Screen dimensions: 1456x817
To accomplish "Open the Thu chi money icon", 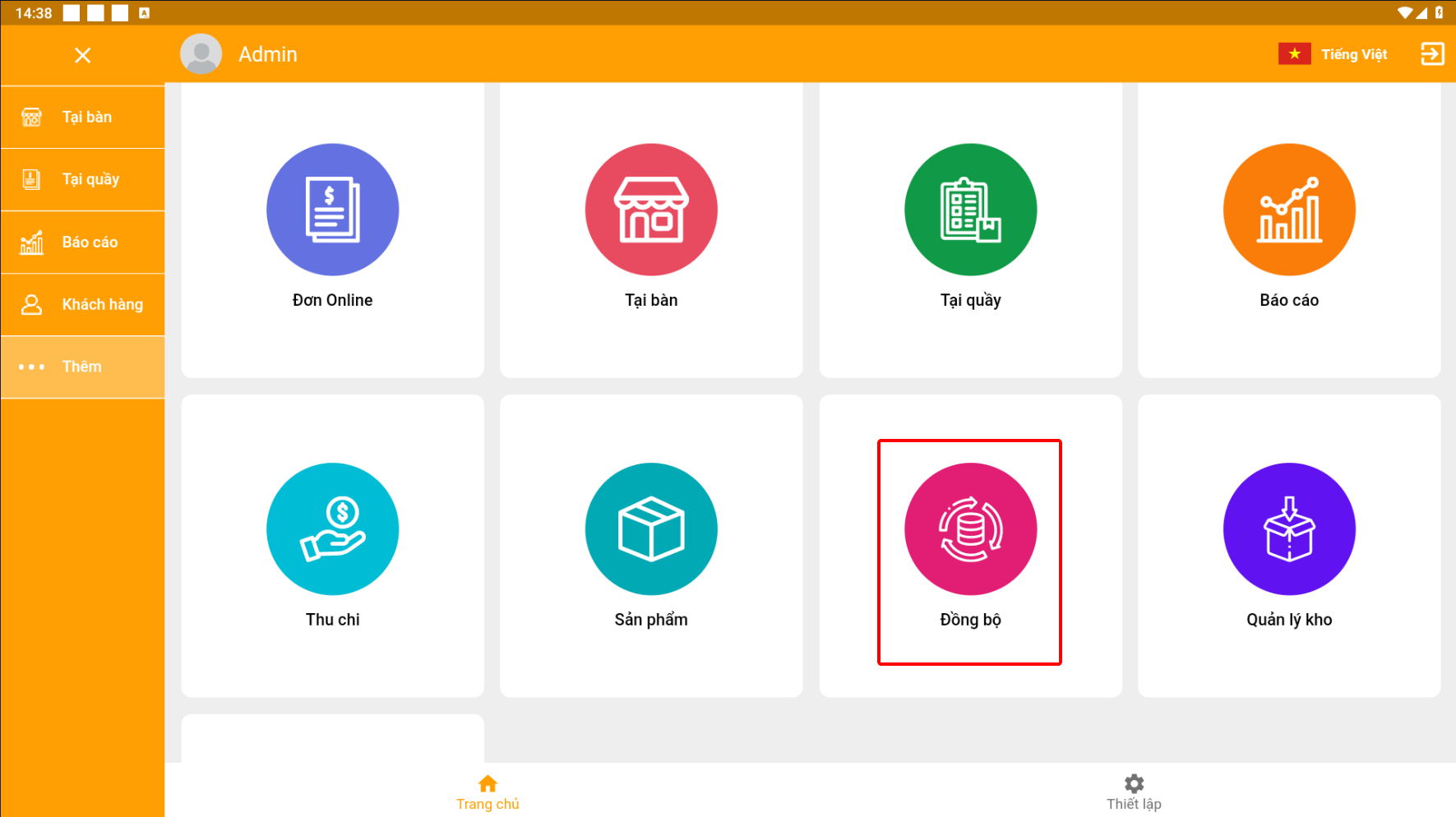I will point(332,529).
